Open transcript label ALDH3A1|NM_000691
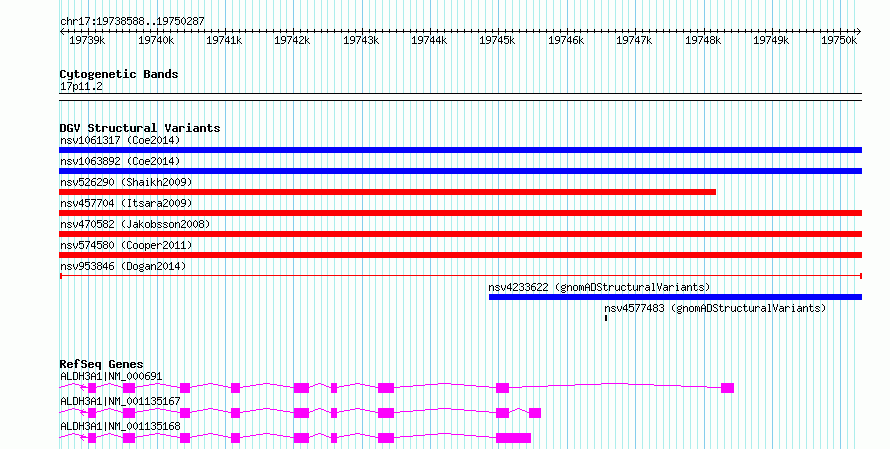890x449 pixels. [x=111, y=376]
